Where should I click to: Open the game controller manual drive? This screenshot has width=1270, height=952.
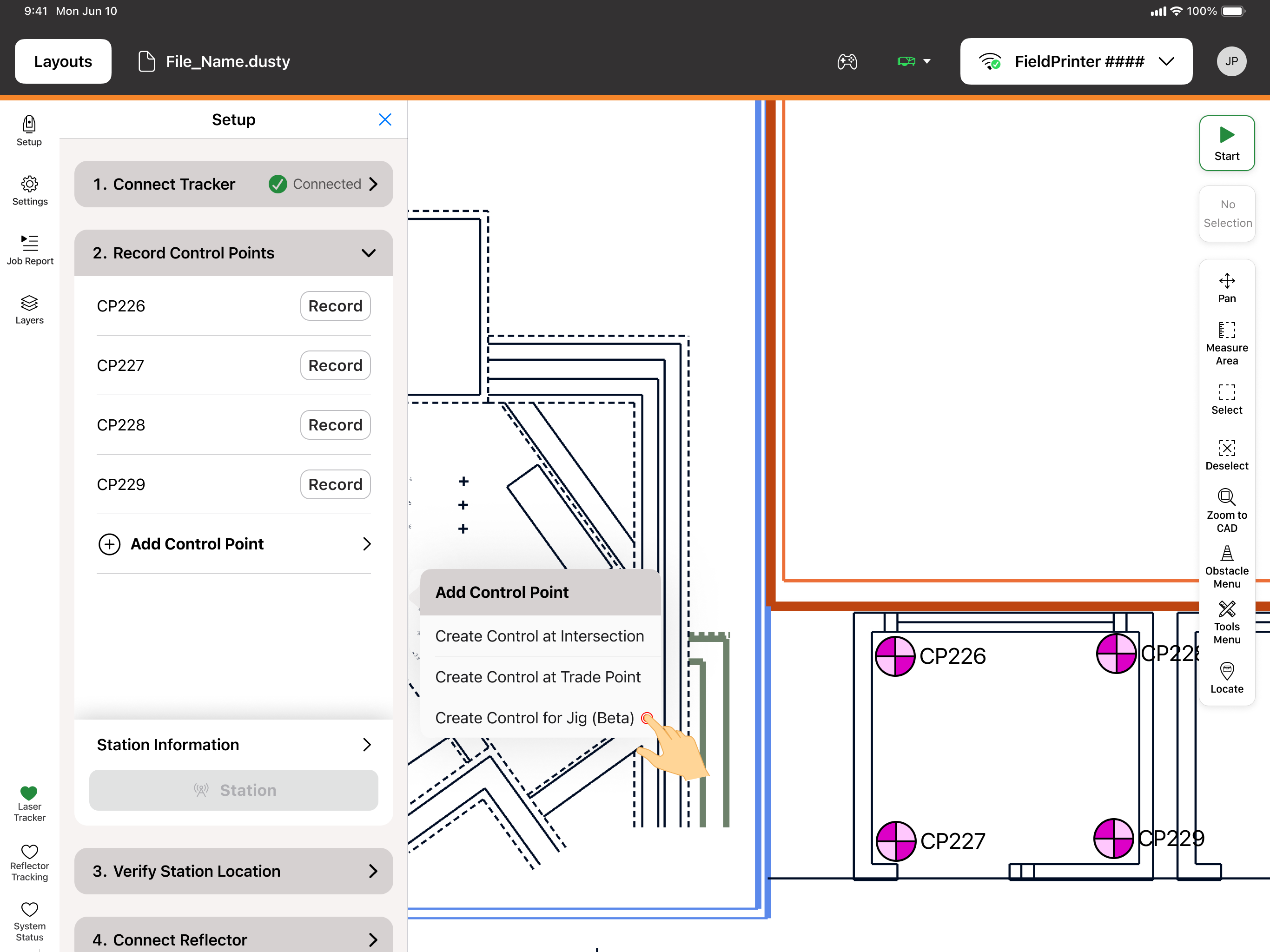847,61
